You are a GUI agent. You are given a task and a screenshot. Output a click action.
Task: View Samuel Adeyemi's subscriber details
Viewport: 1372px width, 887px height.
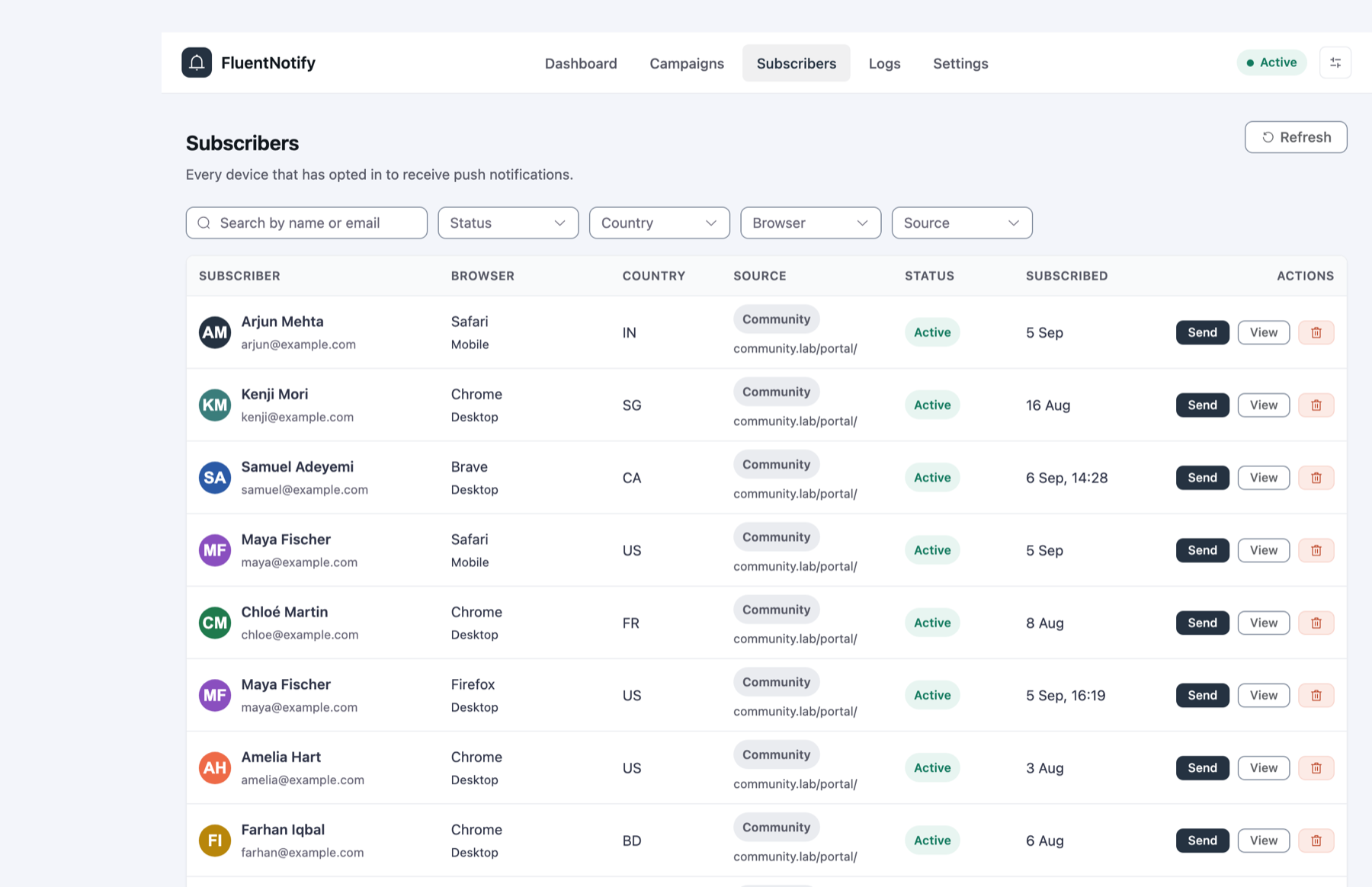point(1263,478)
